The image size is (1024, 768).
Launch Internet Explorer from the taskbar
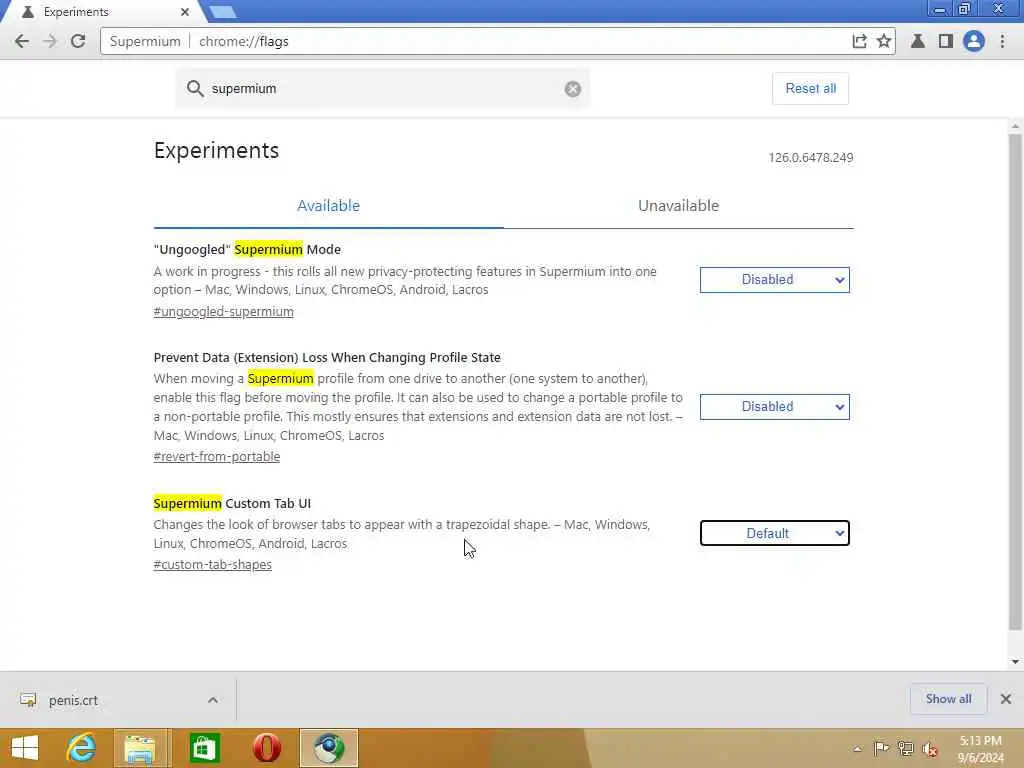point(82,748)
